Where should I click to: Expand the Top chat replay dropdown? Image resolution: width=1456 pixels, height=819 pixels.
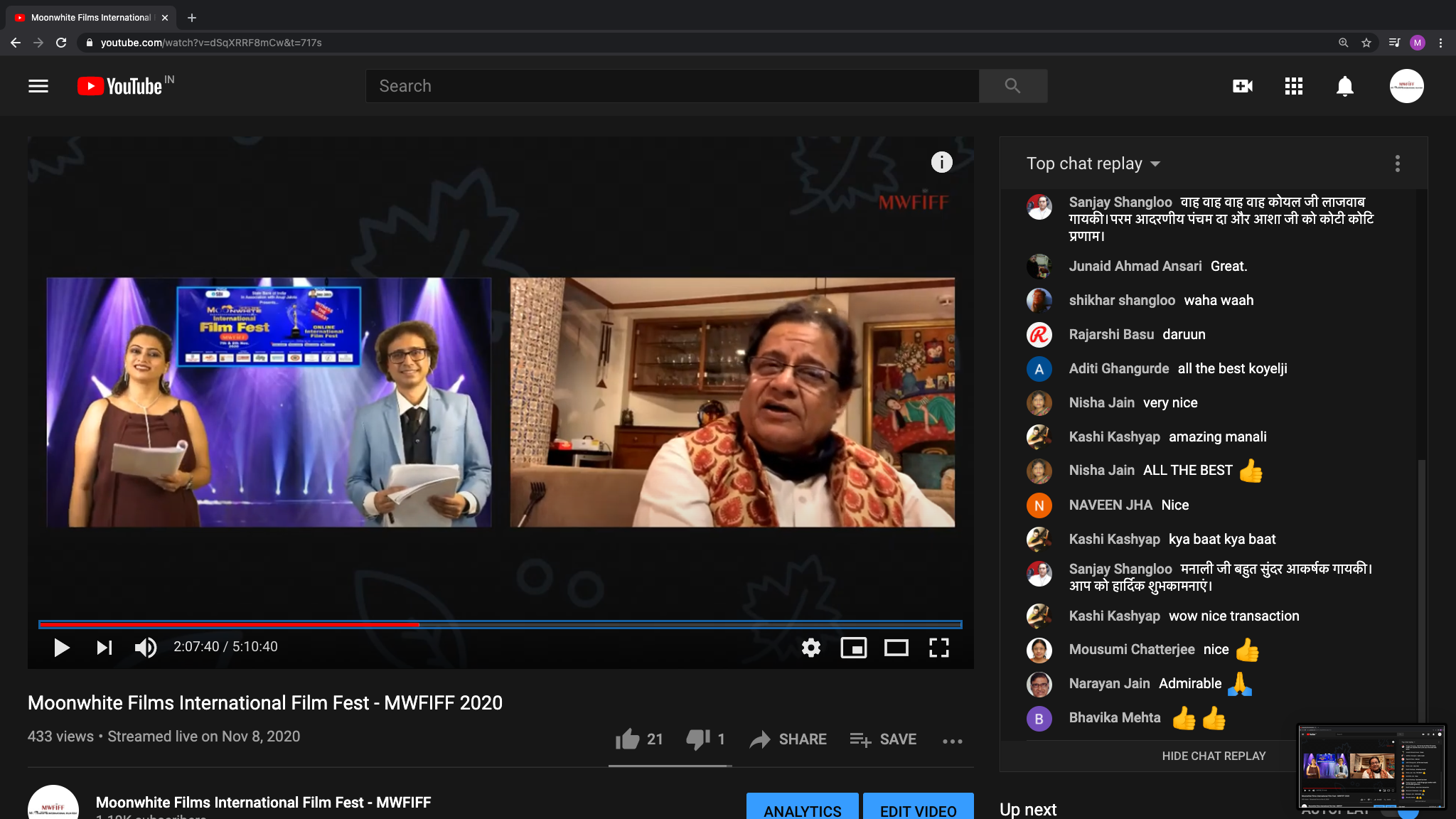1093,164
